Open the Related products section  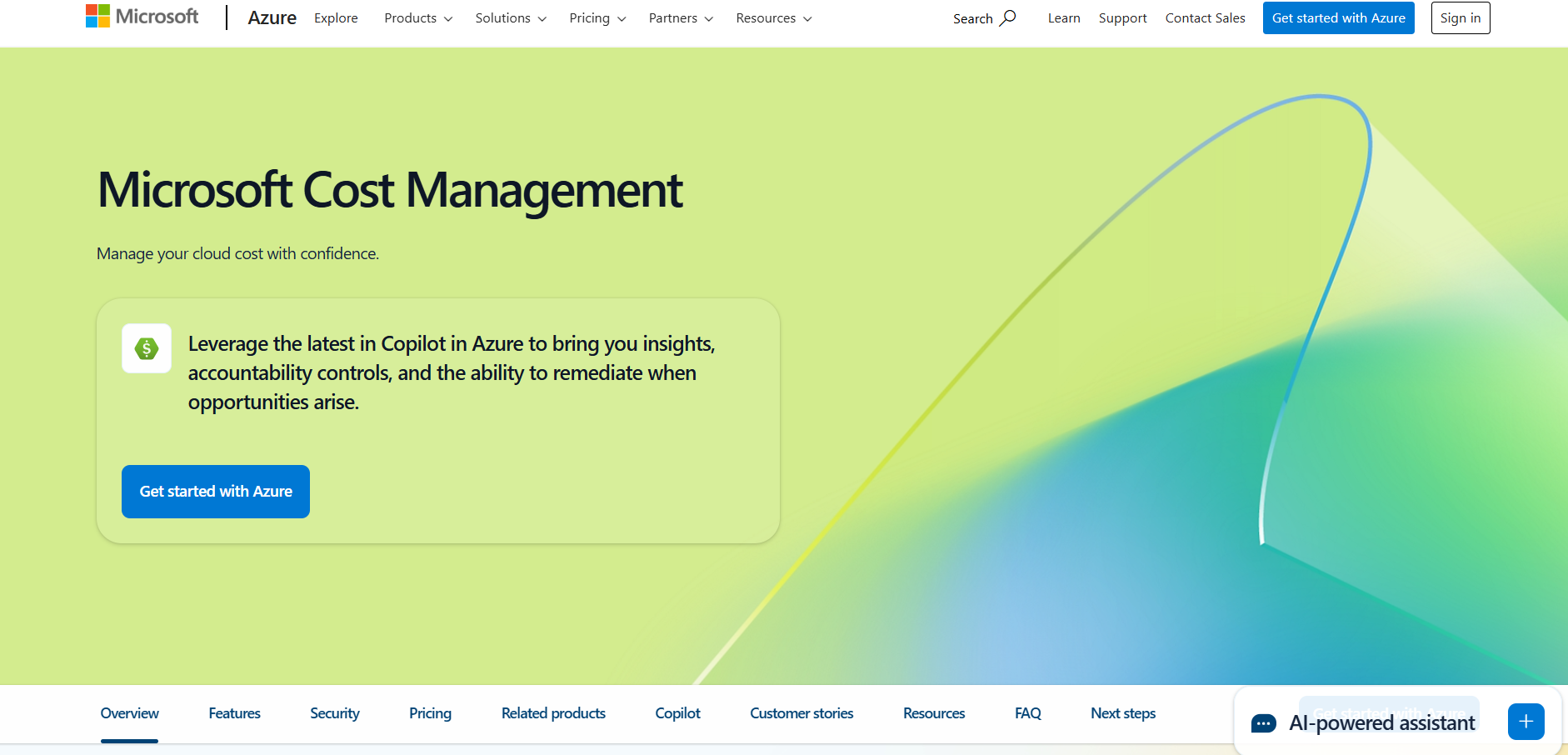click(x=553, y=713)
